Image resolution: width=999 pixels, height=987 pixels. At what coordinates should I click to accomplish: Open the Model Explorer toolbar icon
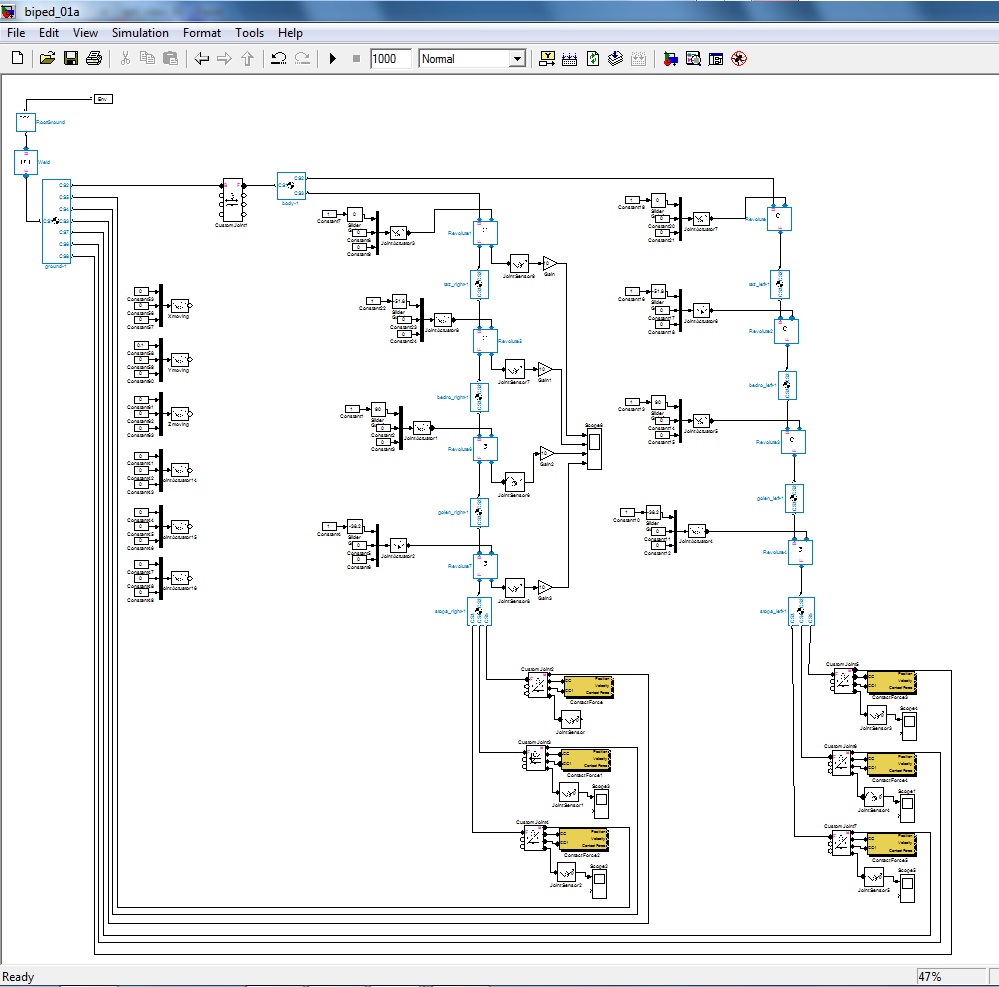coord(692,59)
